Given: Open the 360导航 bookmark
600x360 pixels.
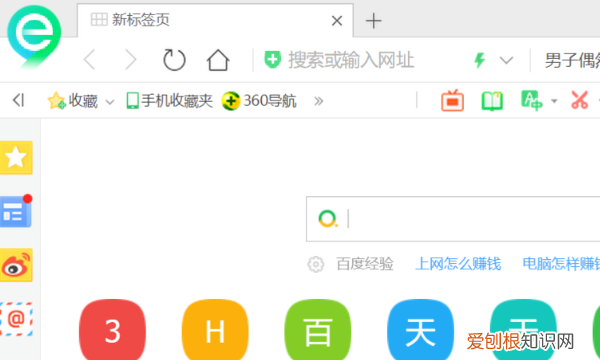Looking at the screenshot, I should click(259, 101).
